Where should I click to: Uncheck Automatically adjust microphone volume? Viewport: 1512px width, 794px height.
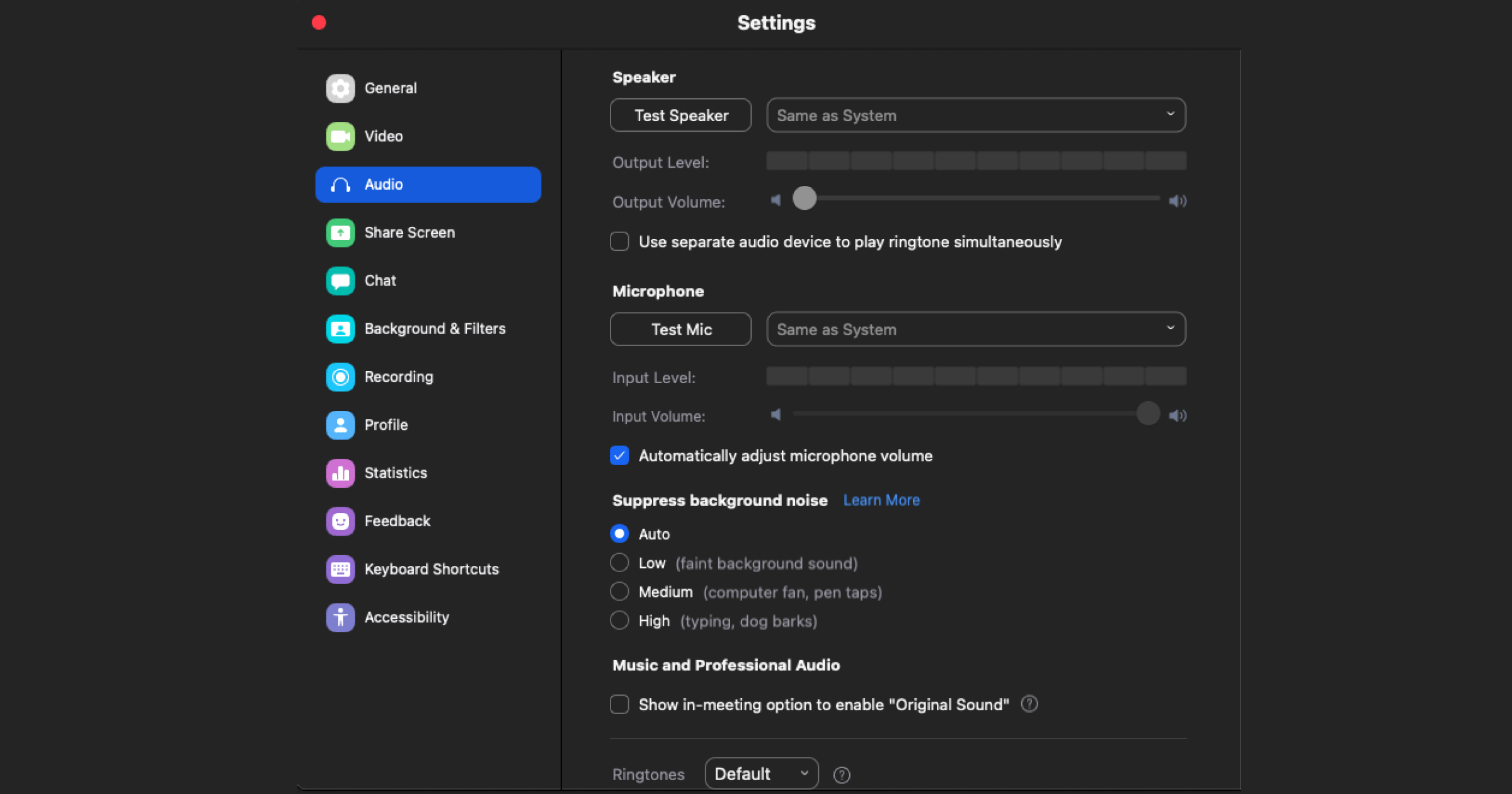point(619,456)
